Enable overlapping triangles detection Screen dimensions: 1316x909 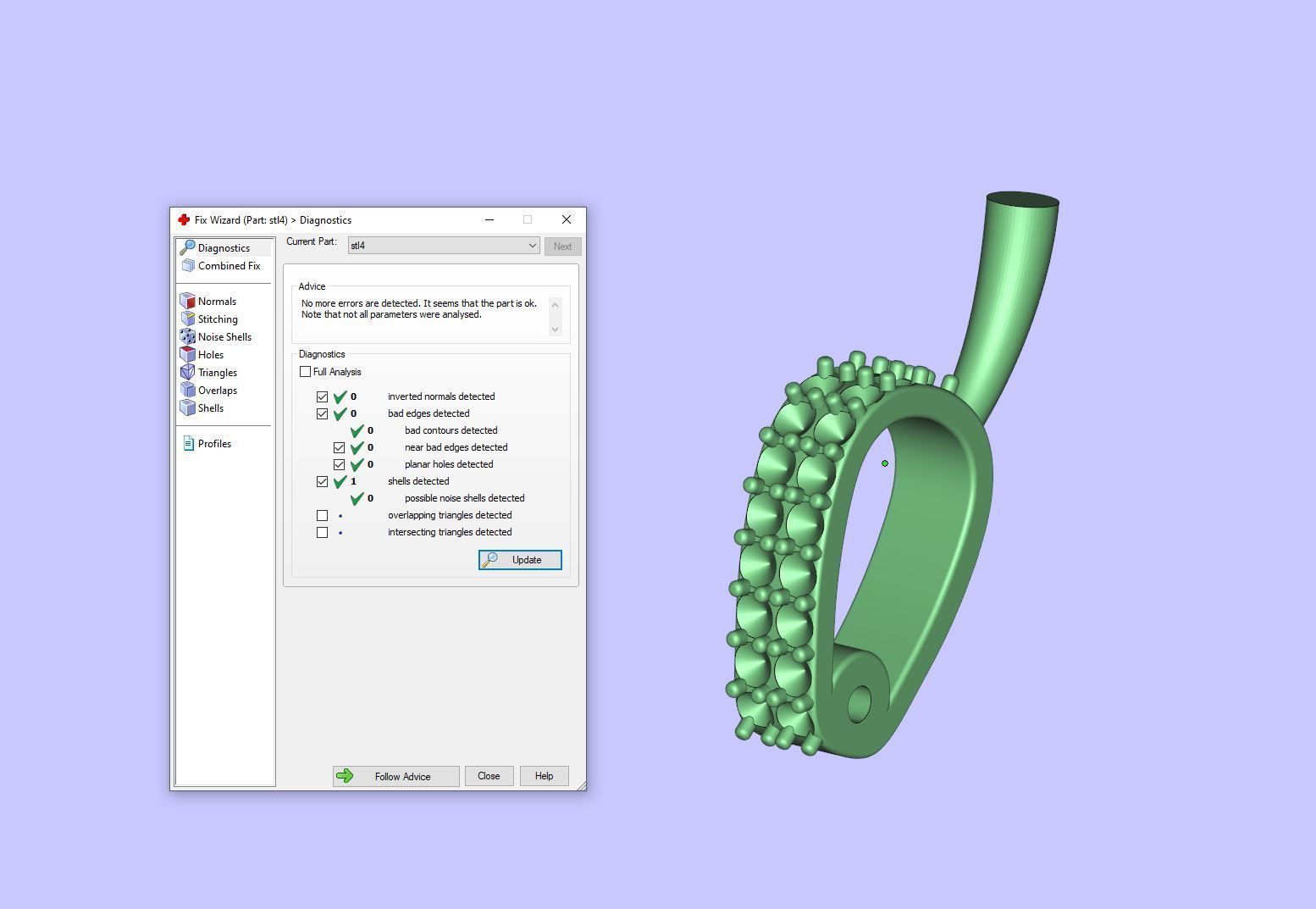click(322, 515)
